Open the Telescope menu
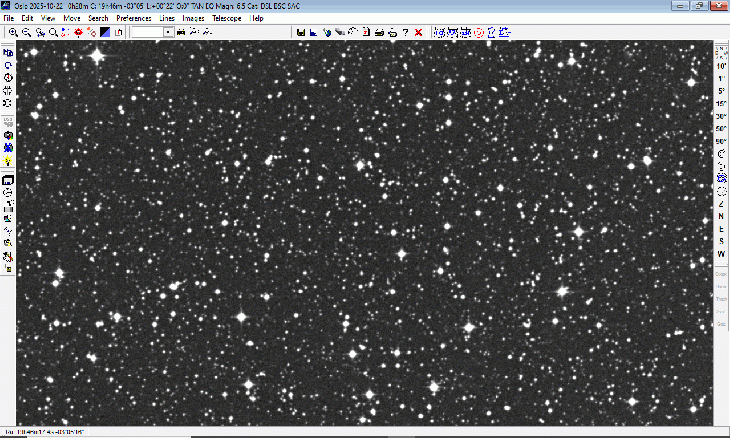This screenshot has width=730, height=438. [x=225, y=18]
